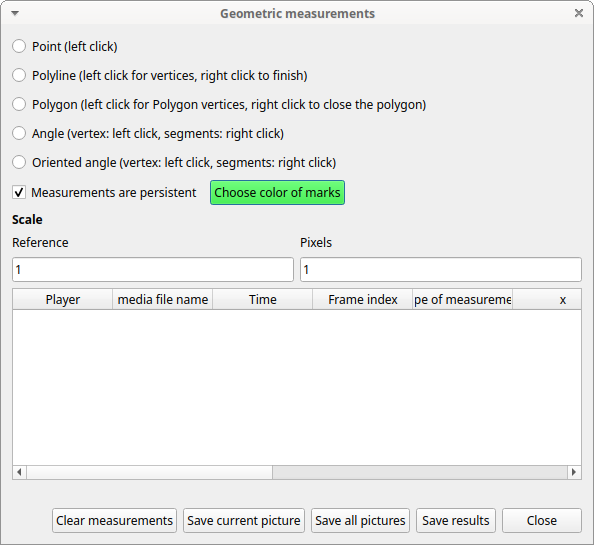Image resolution: width=594 pixels, height=545 pixels.
Task: Click the Save current picture button
Action: (x=244, y=520)
